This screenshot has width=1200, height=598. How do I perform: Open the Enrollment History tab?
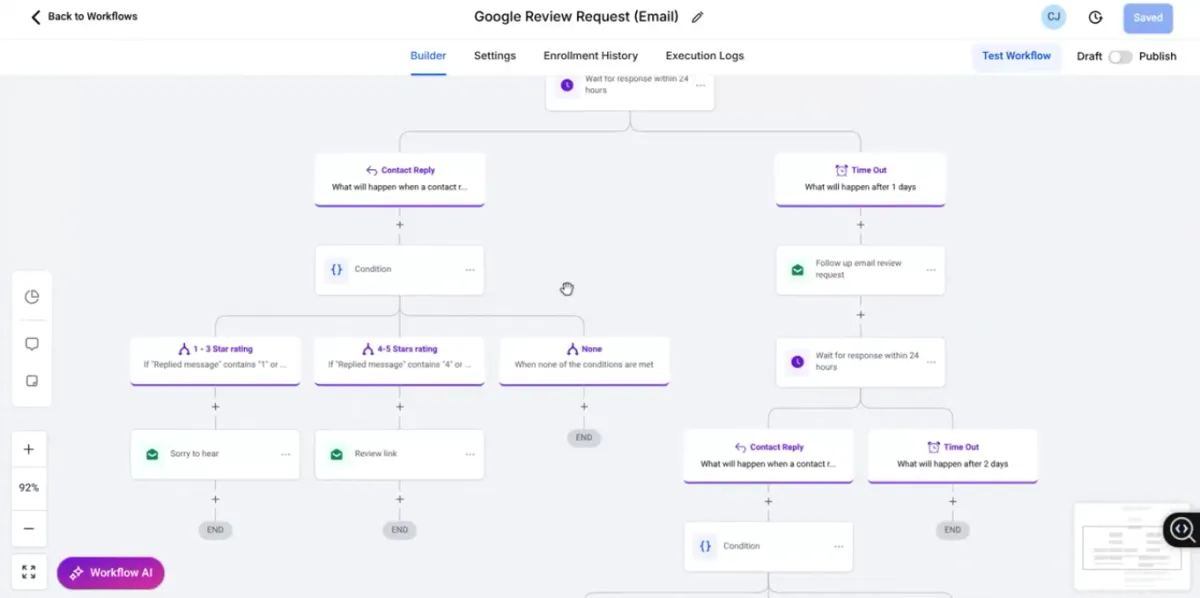point(590,56)
